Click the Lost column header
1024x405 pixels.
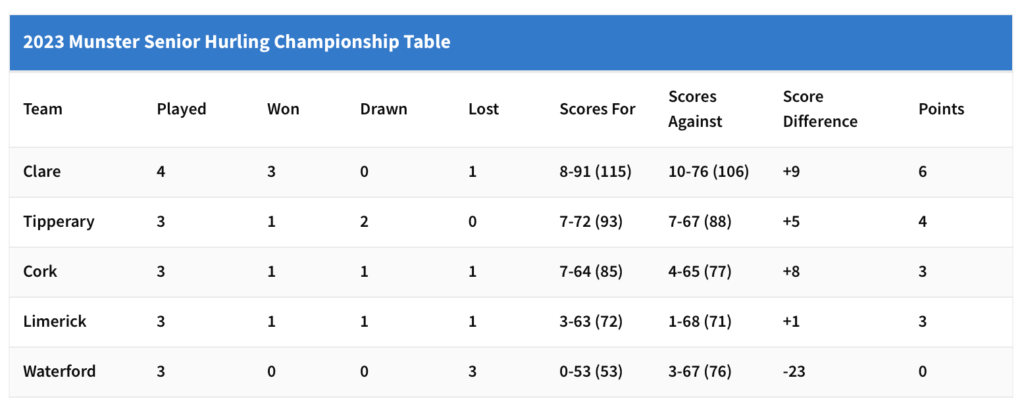pos(483,109)
